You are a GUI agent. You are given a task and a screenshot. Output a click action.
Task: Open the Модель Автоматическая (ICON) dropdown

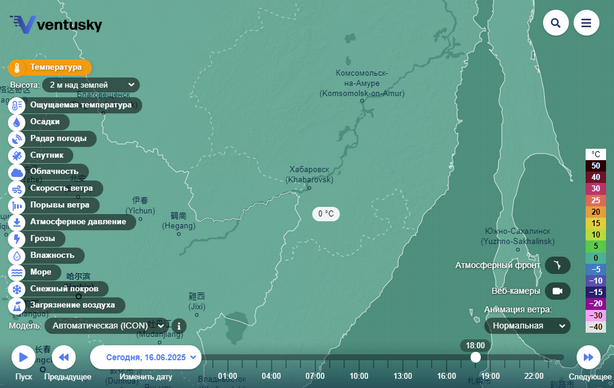click(107, 326)
